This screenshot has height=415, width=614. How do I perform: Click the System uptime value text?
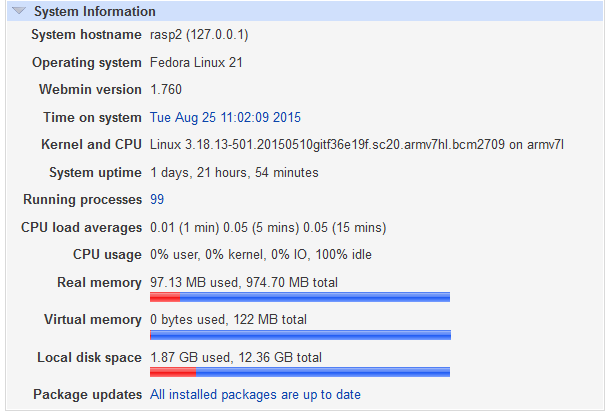click(x=234, y=172)
